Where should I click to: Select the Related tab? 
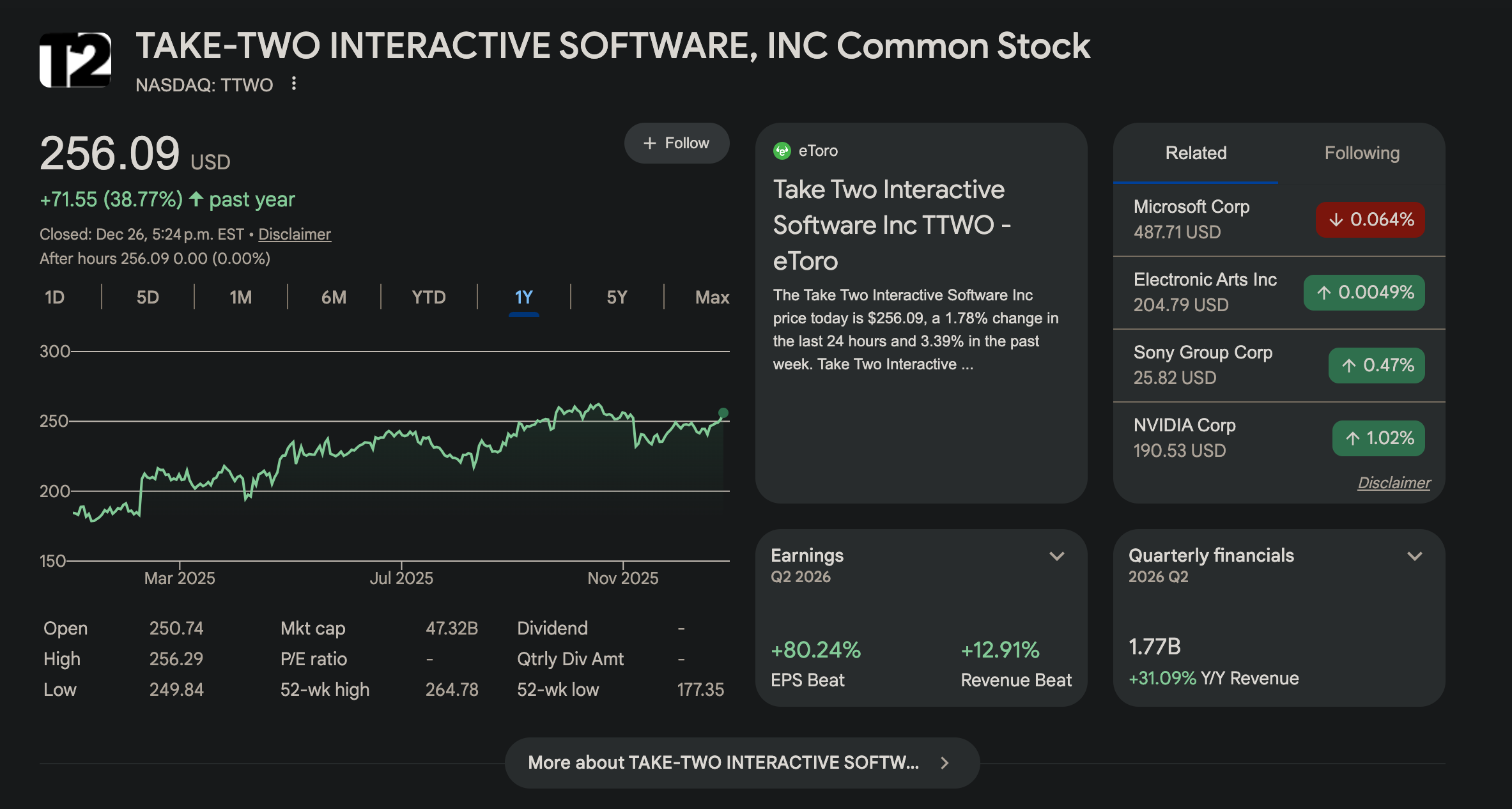coord(1195,153)
